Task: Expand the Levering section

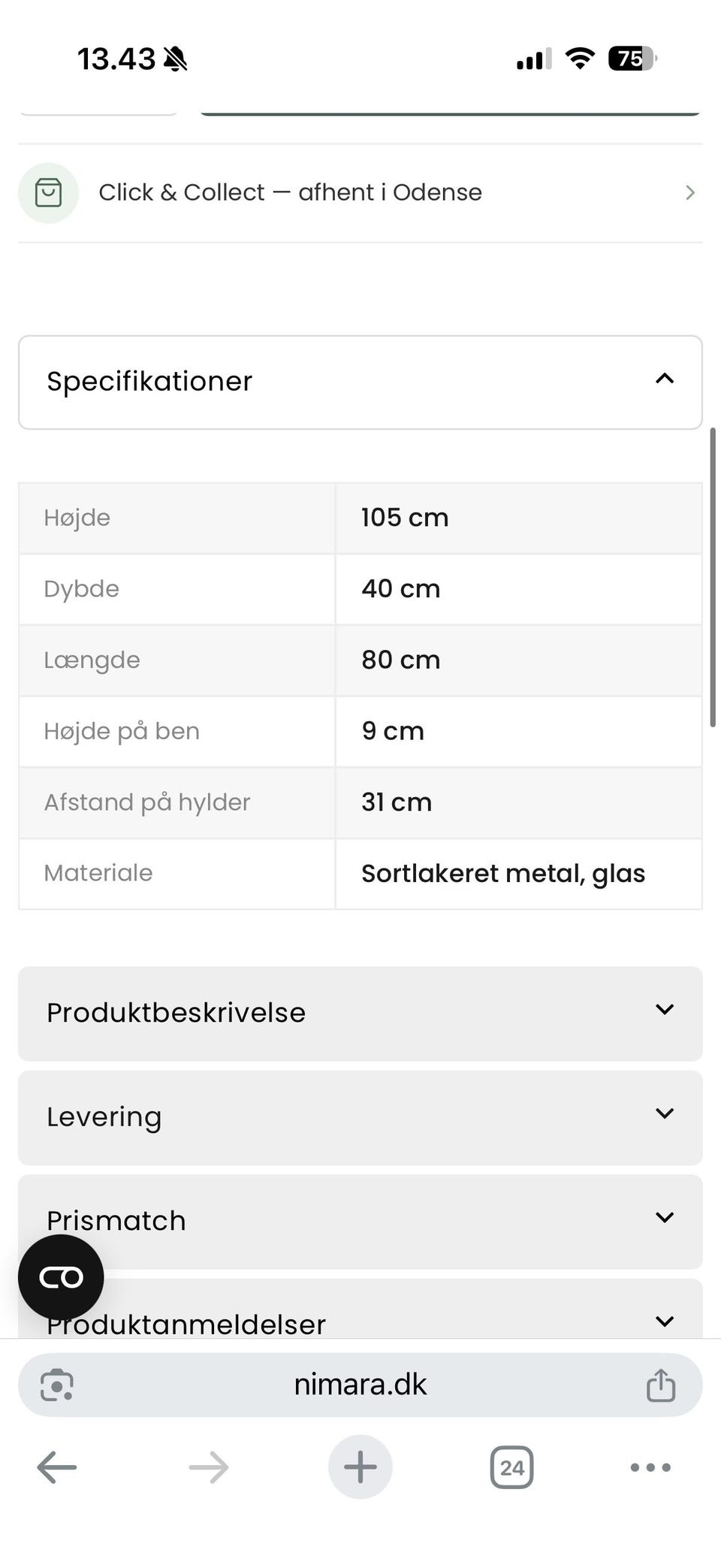Action: [360, 1117]
